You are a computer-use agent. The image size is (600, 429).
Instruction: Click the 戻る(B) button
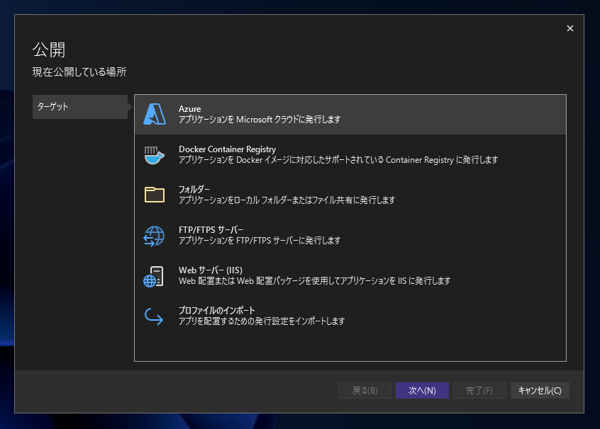(365, 390)
